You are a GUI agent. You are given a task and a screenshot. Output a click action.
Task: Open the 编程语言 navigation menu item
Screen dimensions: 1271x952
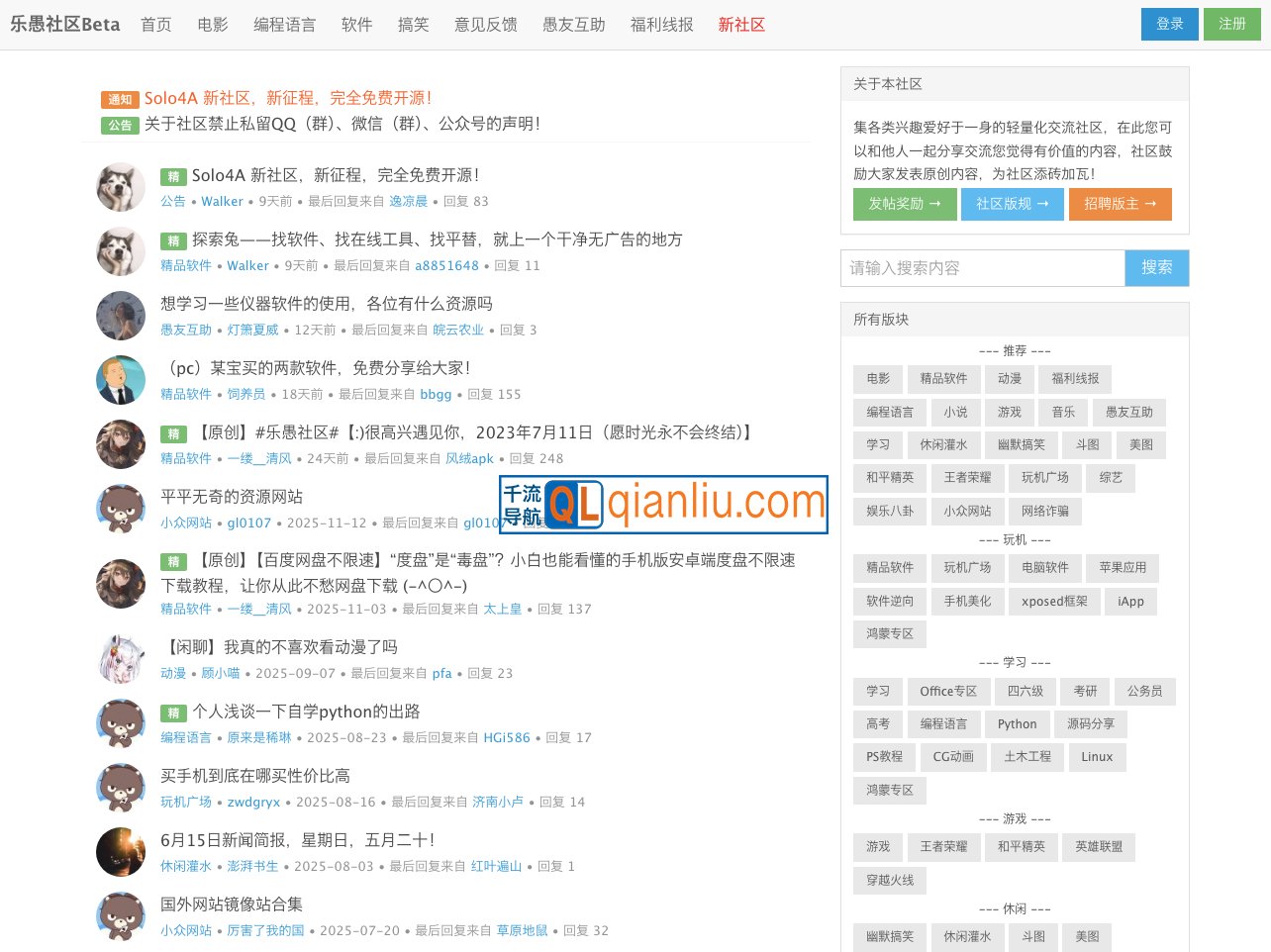[284, 25]
